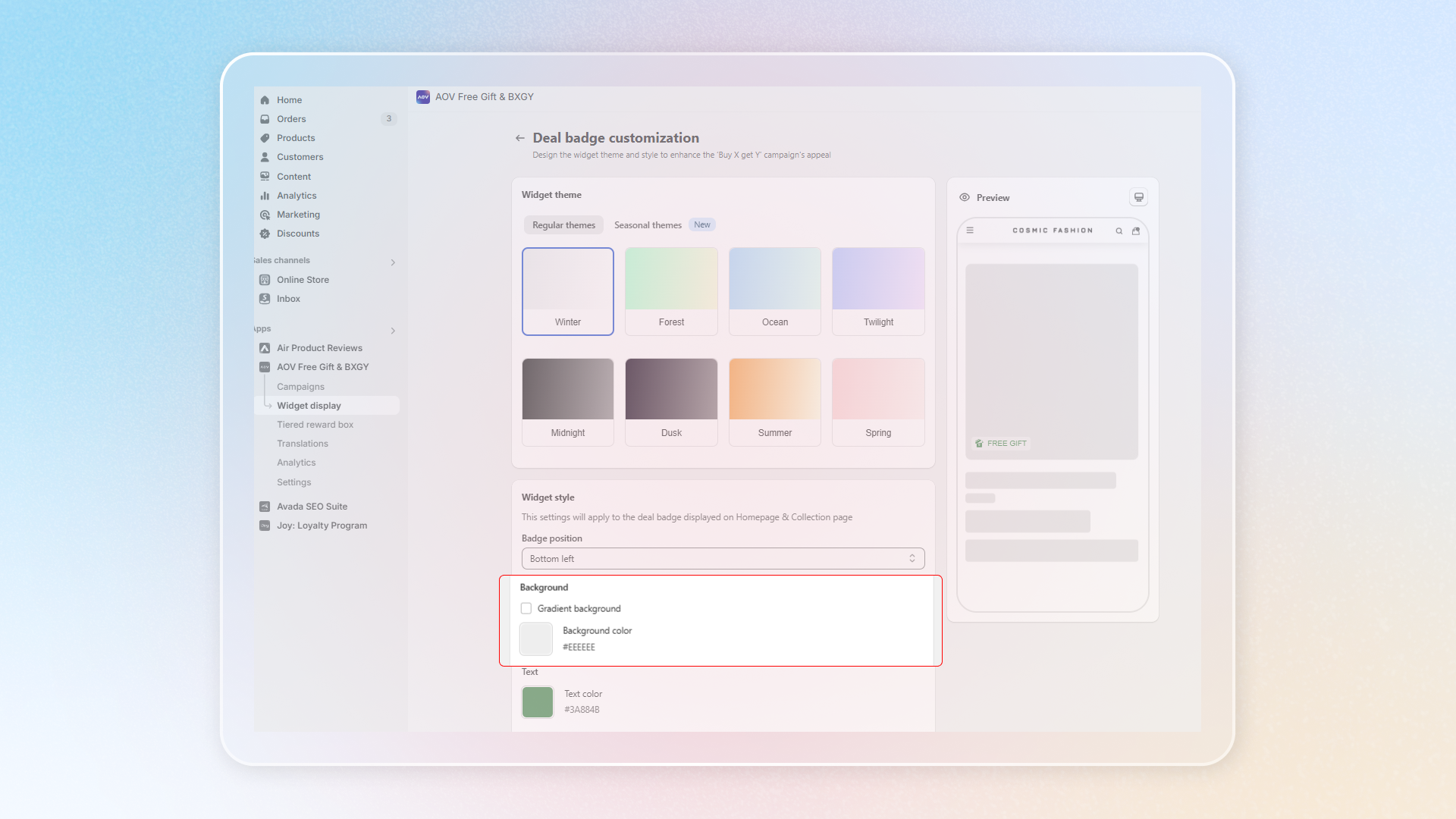Viewport: 1456px width, 819px height.
Task: Click the back arrow beside Deal badge customization
Action: point(519,138)
